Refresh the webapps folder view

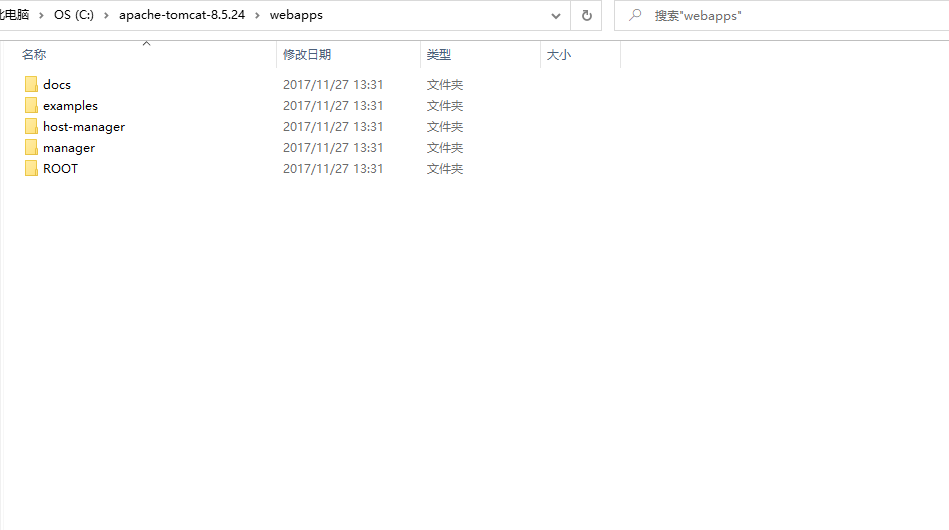click(x=586, y=16)
